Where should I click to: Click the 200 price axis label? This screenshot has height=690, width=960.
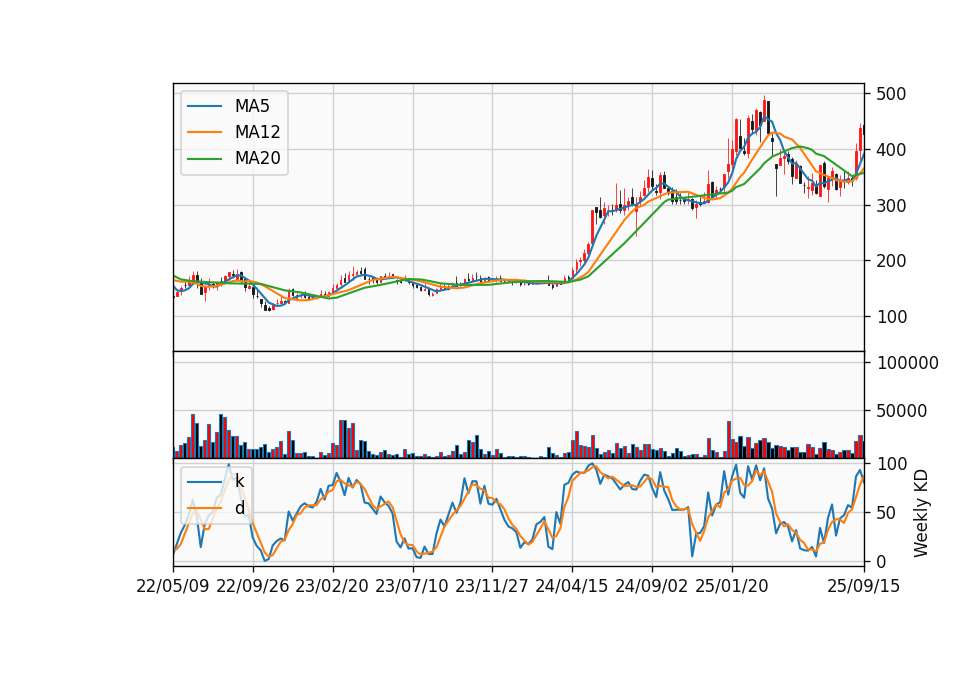[891, 261]
